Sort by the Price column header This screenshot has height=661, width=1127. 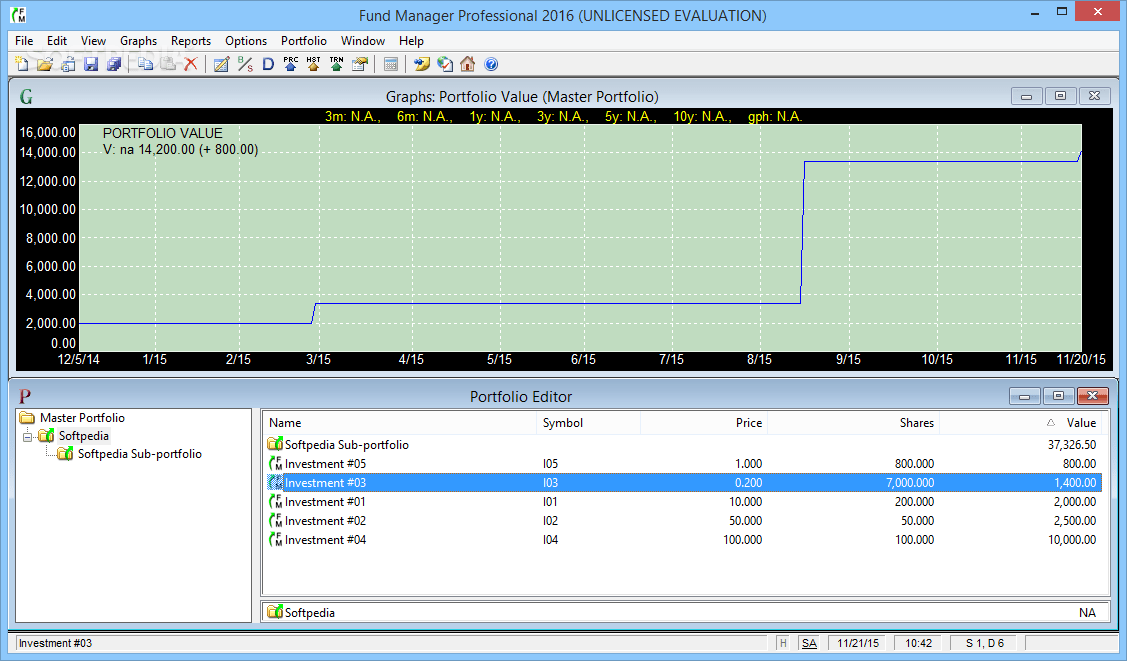click(704, 423)
